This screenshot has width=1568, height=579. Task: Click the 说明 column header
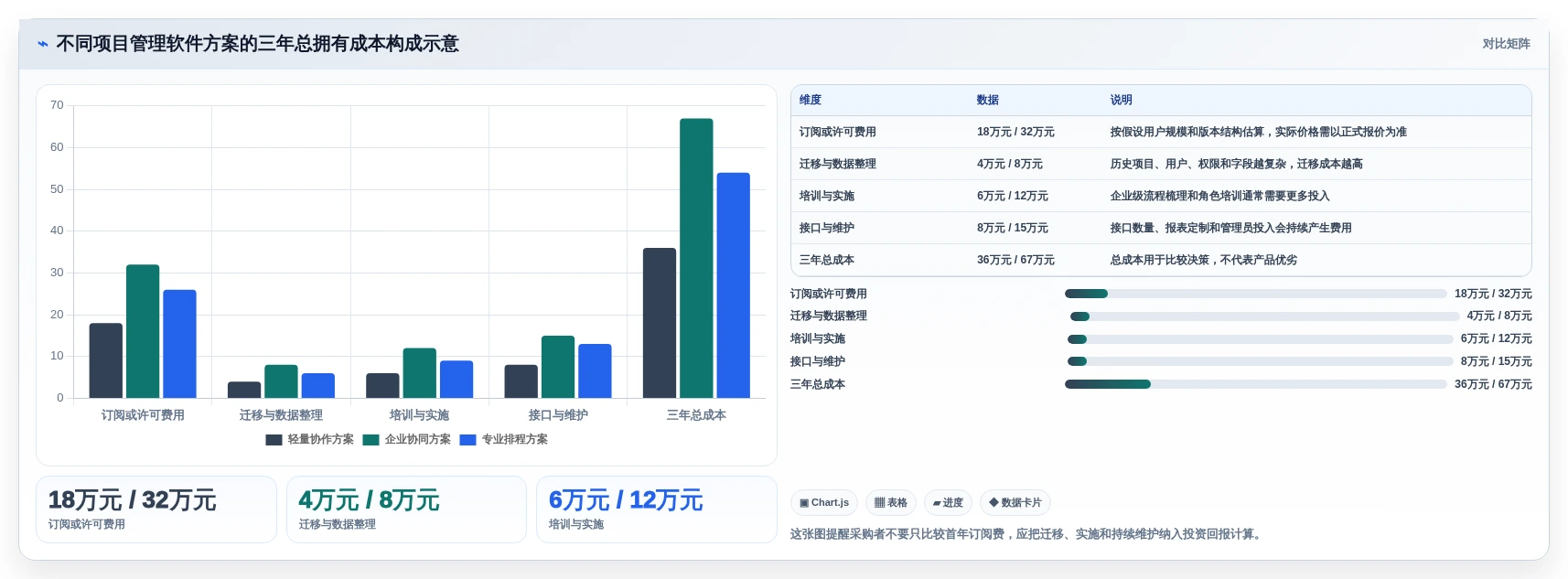[1122, 100]
